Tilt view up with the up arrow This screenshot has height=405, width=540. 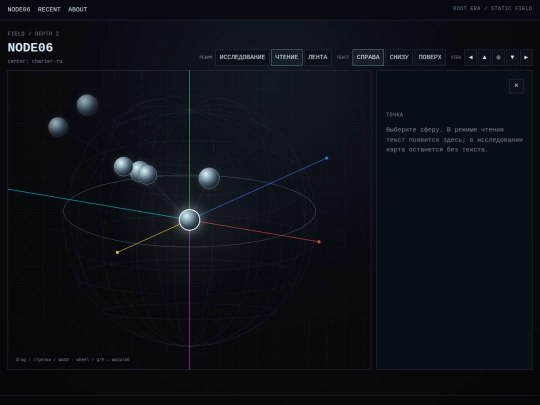(485, 58)
